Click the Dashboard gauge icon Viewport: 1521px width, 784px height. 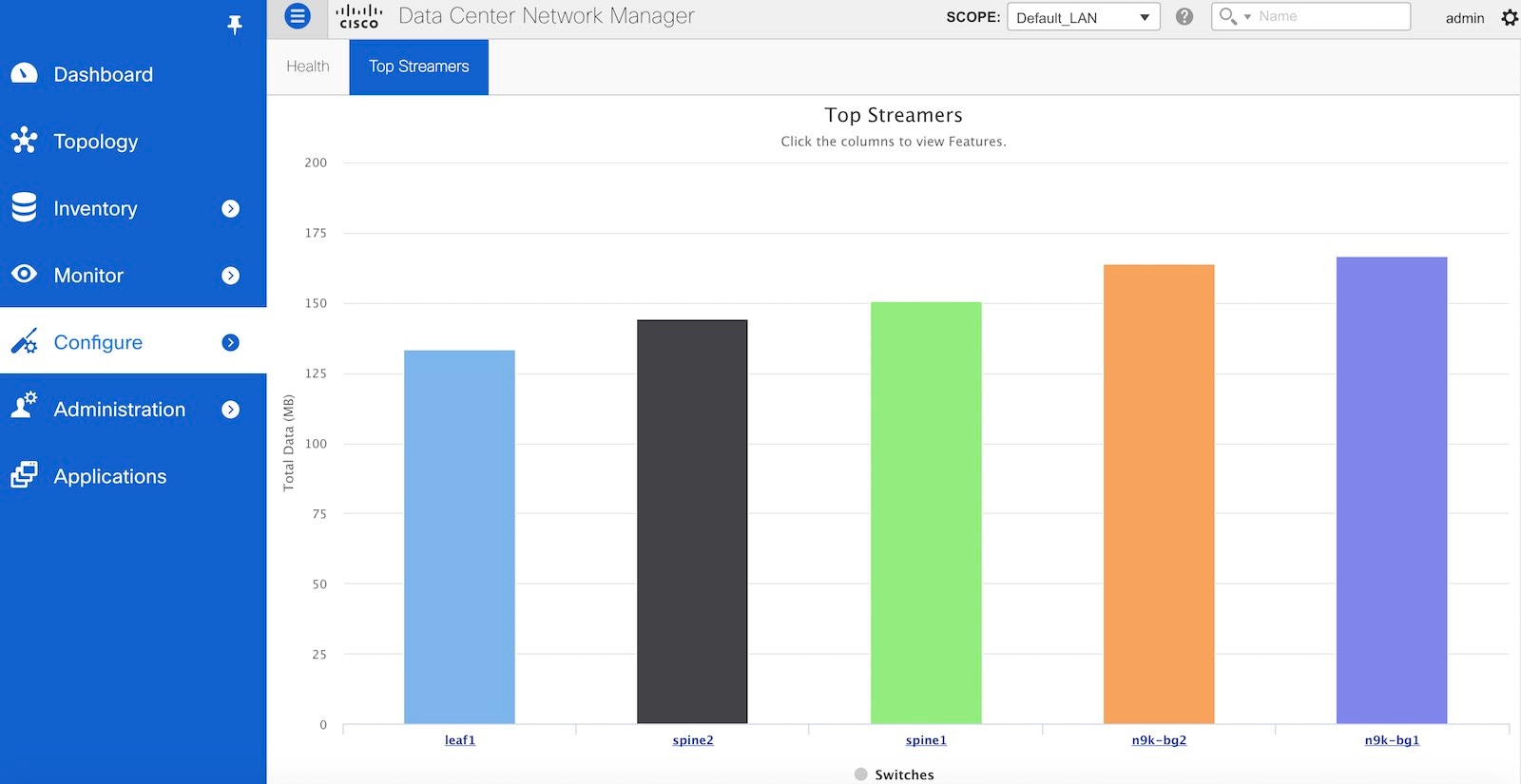click(x=24, y=73)
